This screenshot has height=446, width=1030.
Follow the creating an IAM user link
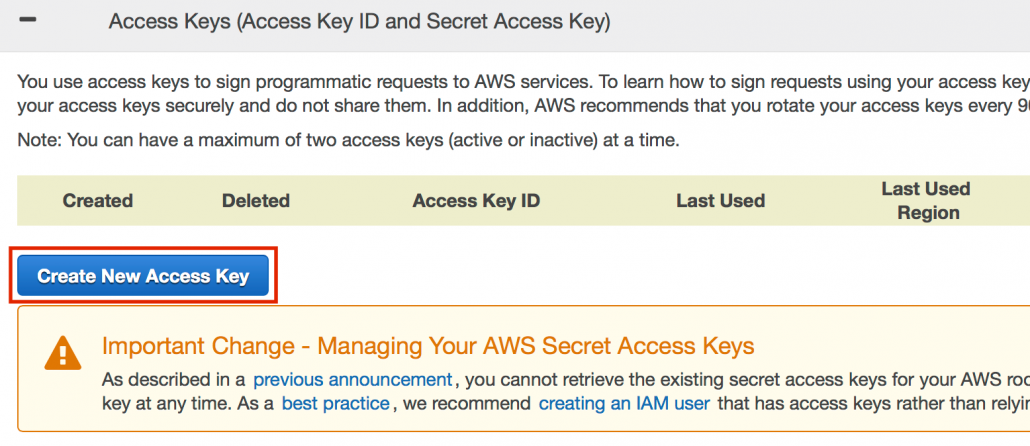click(624, 404)
